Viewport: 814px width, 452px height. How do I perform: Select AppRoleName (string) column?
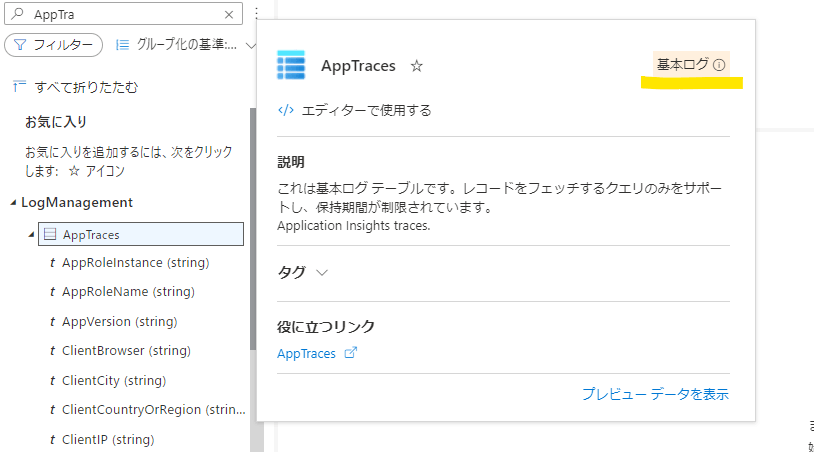[128, 292]
